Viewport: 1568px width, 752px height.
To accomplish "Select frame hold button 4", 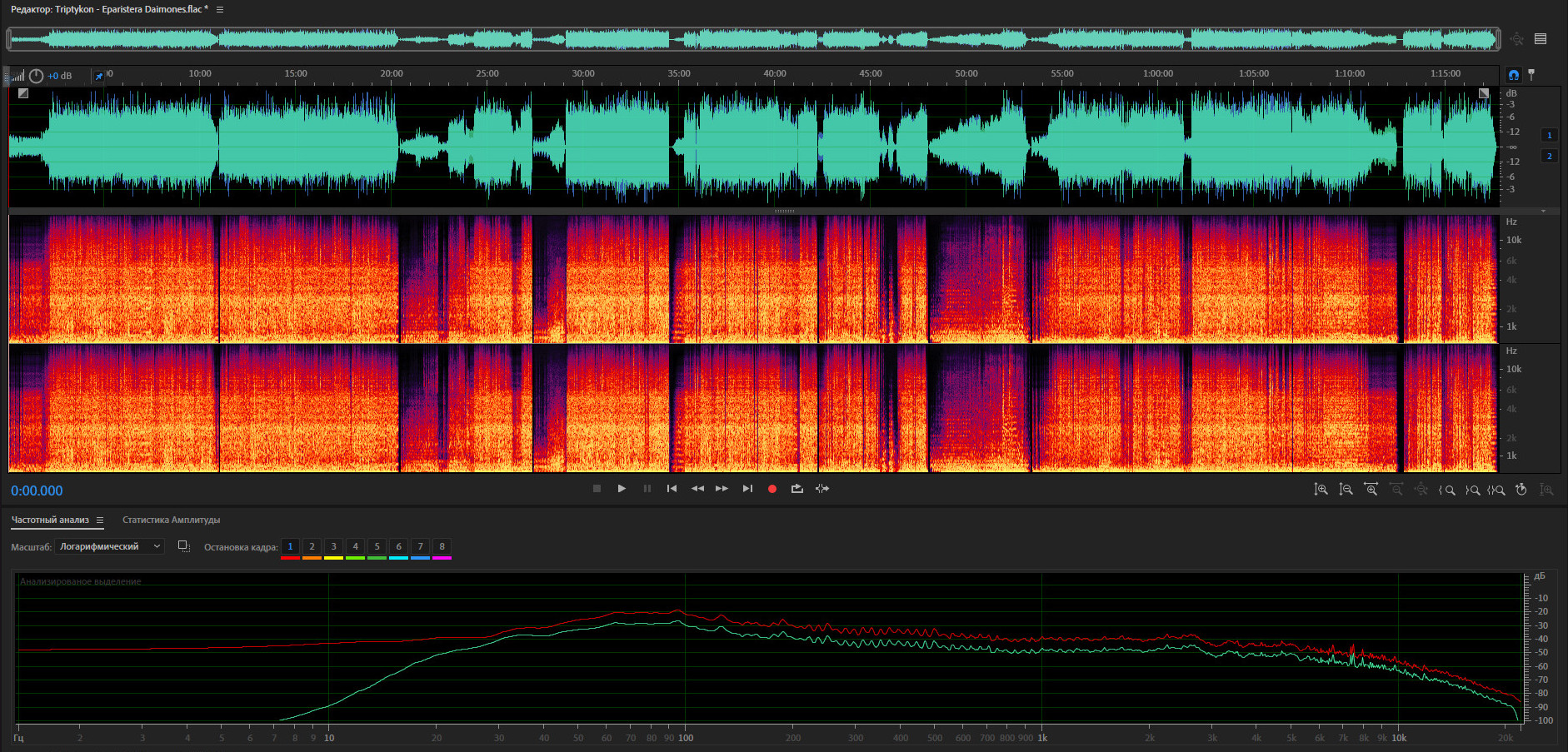I will click(x=355, y=547).
